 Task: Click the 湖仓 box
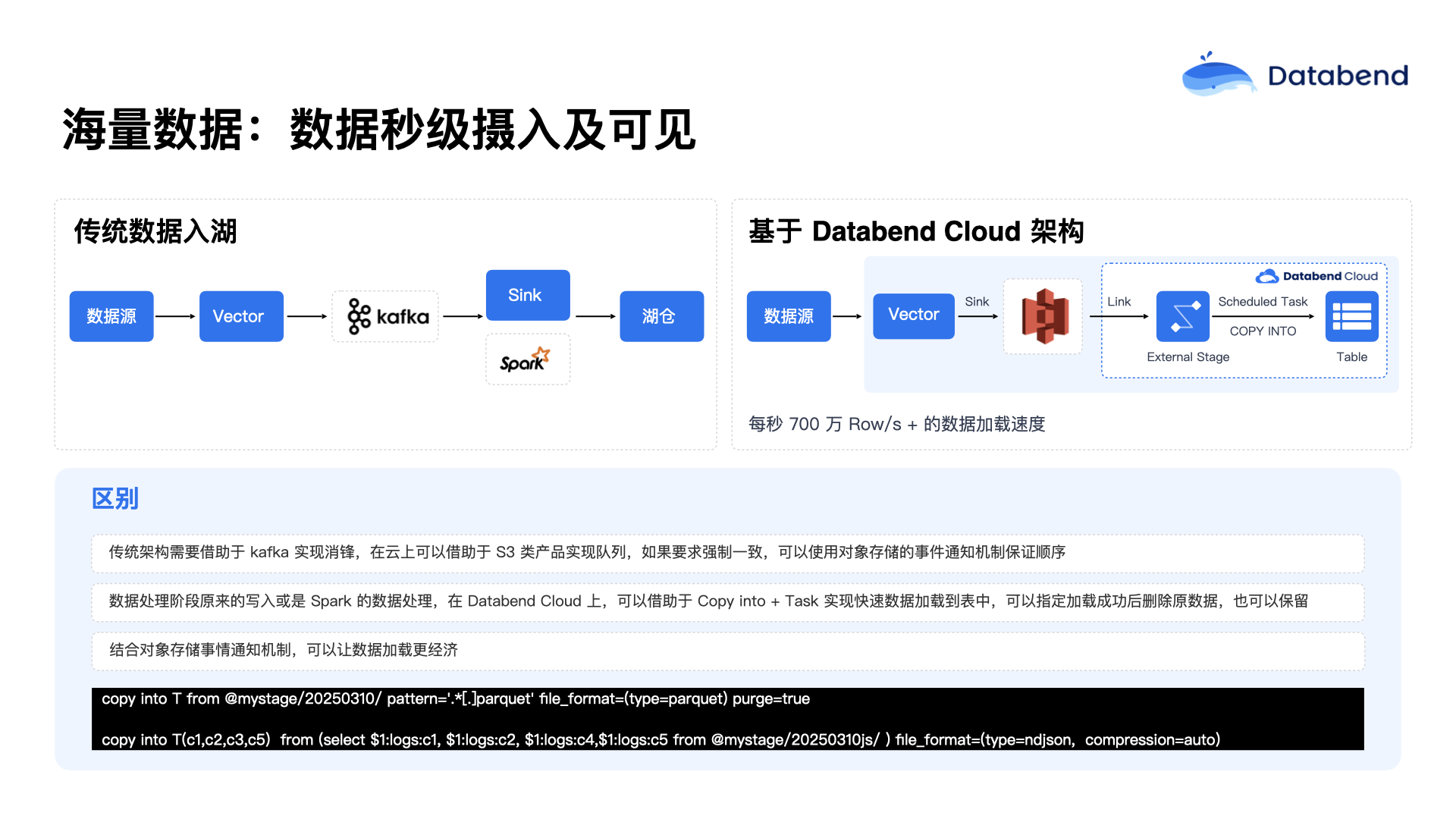(661, 316)
